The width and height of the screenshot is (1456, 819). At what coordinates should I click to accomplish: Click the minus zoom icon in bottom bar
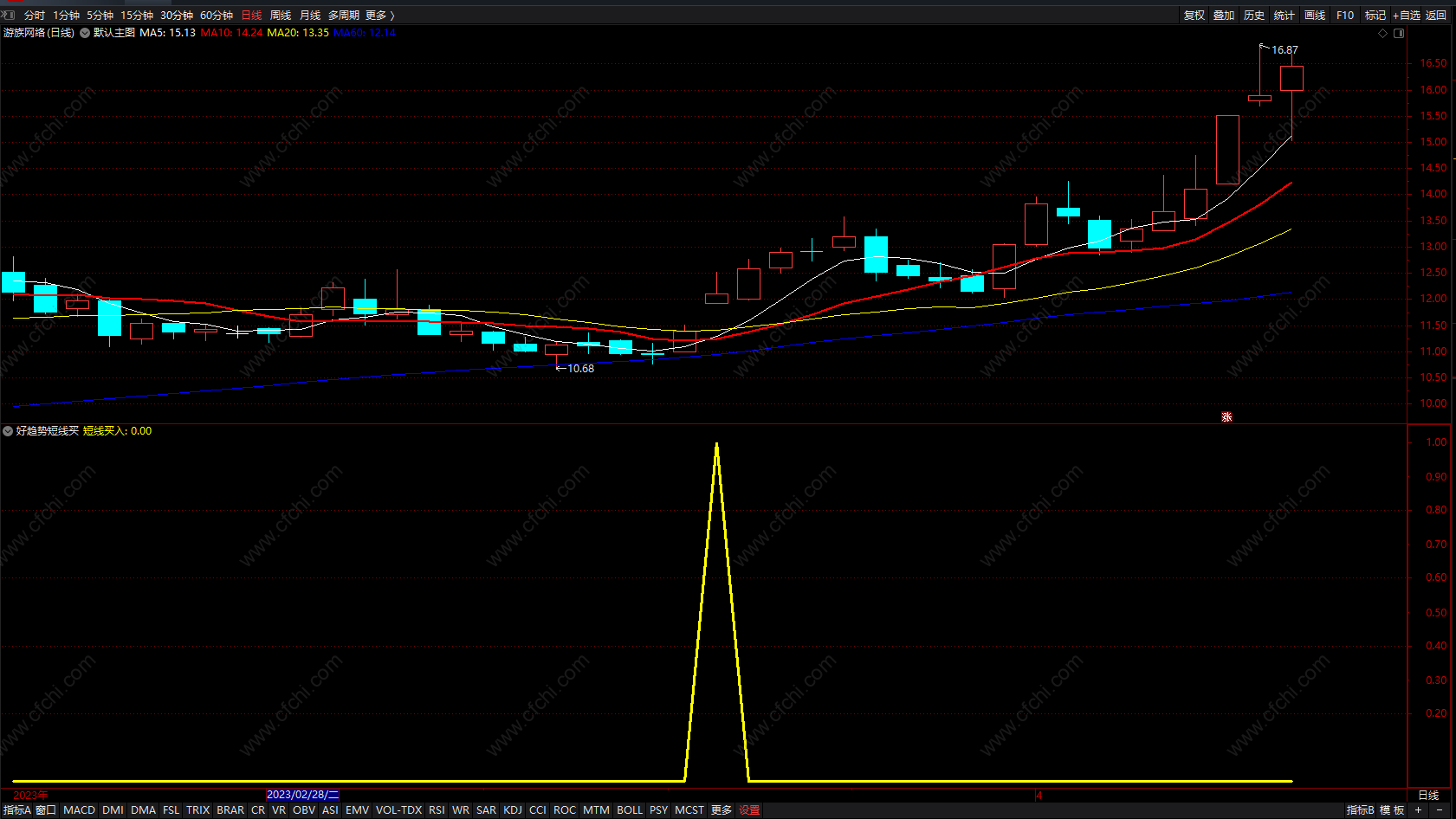click(x=1440, y=810)
